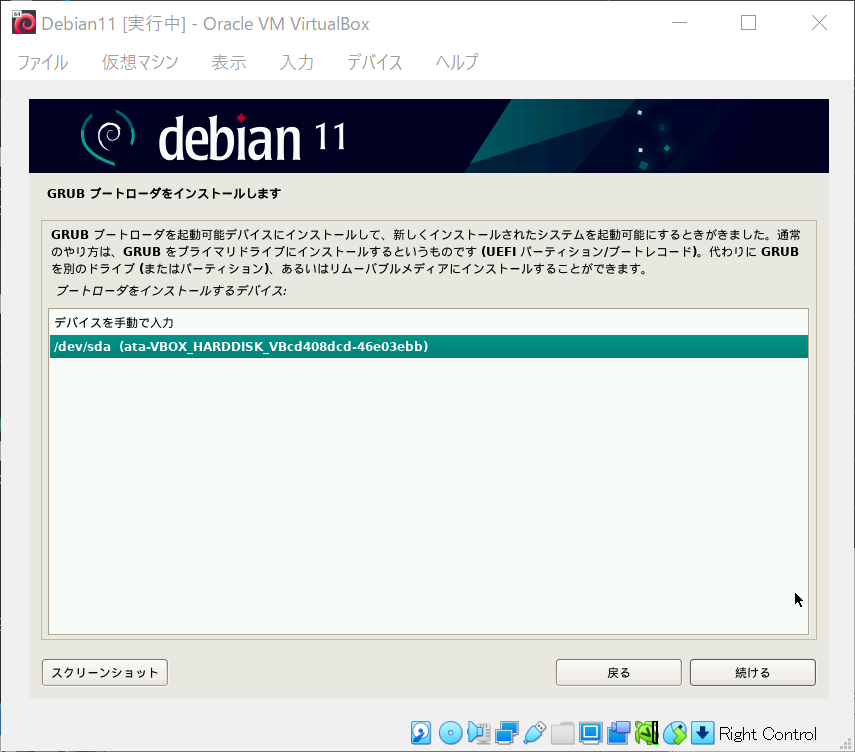Click the VirtualBox Debian icon in title bar

pos(24,23)
